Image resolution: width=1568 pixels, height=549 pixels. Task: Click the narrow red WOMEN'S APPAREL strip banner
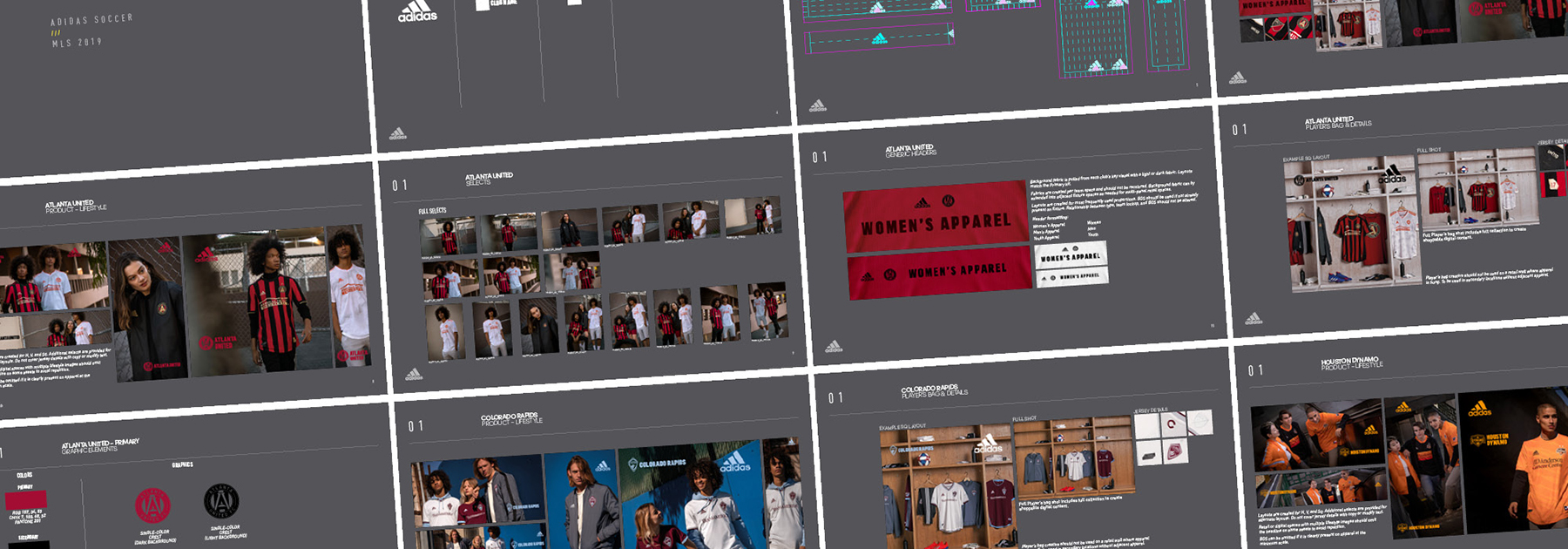click(x=939, y=274)
